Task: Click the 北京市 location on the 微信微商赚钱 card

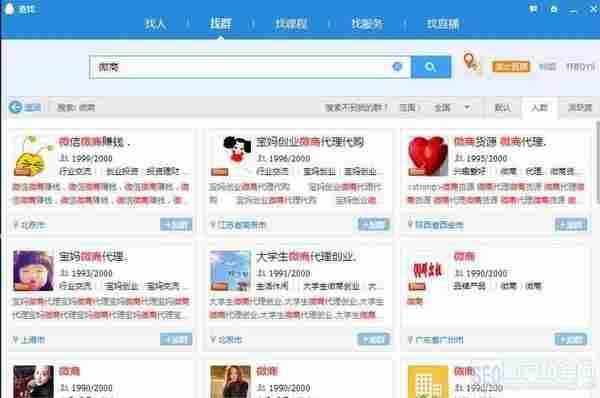Action: (33, 225)
